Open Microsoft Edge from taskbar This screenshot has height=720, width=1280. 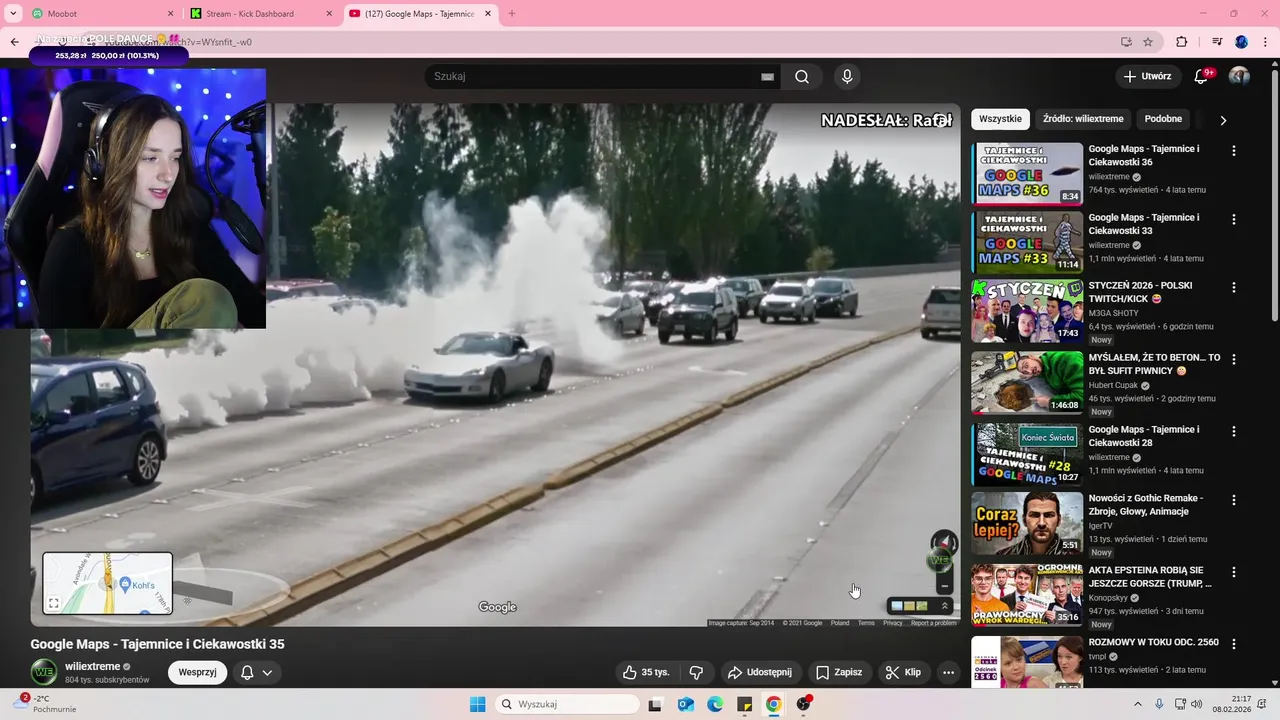click(715, 704)
